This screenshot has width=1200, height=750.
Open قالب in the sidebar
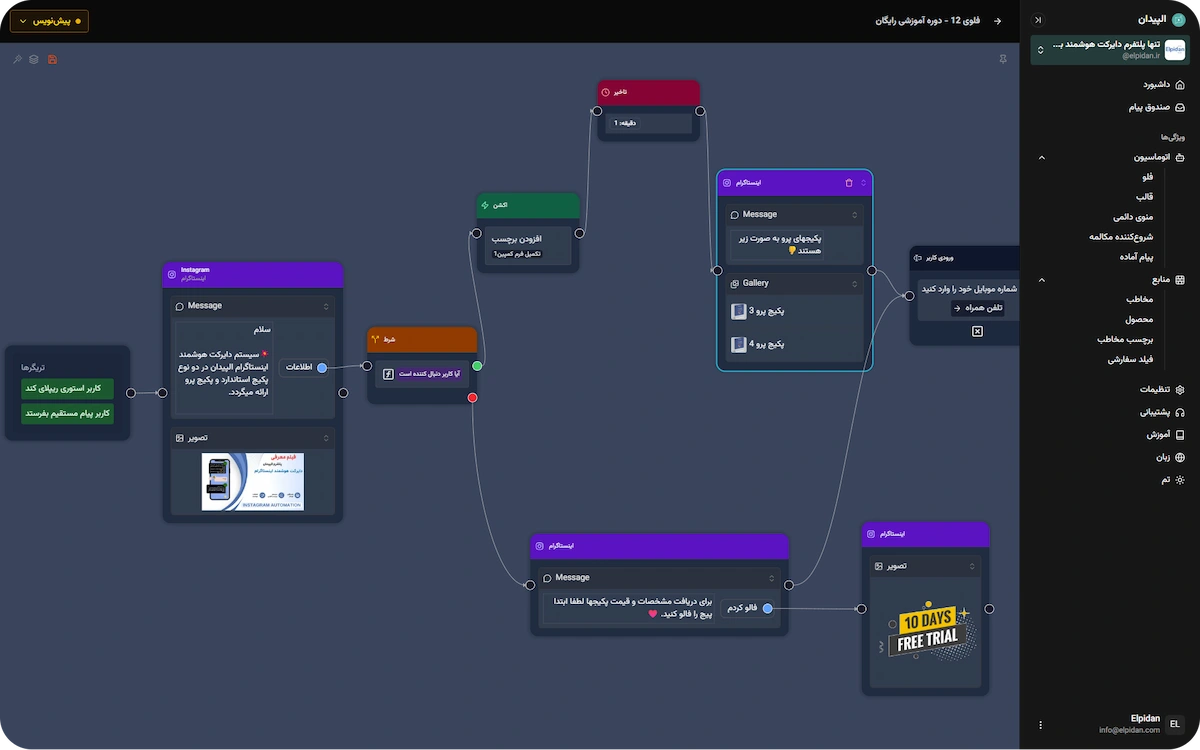pyautogui.click(x=1144, y=196)
